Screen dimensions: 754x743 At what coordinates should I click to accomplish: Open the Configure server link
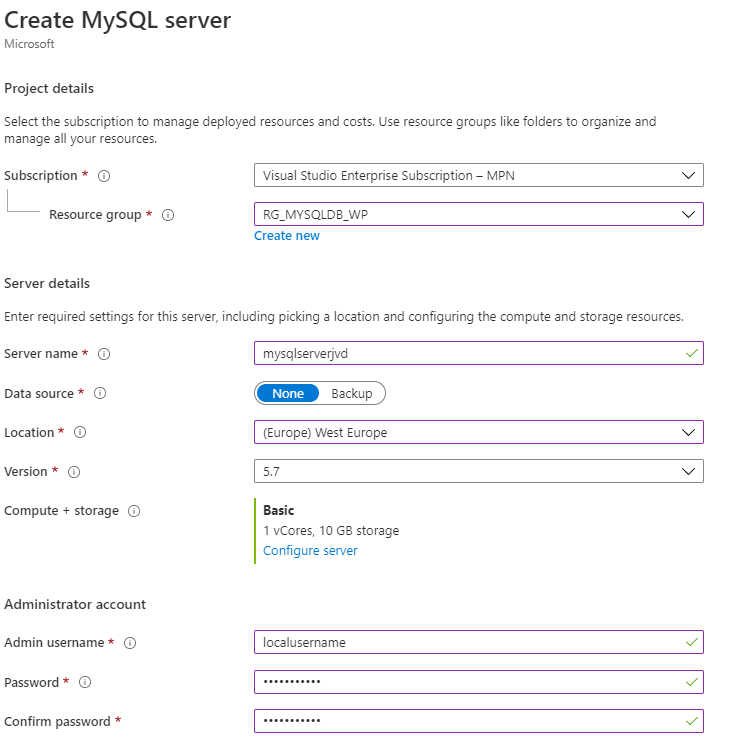pos(310,551)
